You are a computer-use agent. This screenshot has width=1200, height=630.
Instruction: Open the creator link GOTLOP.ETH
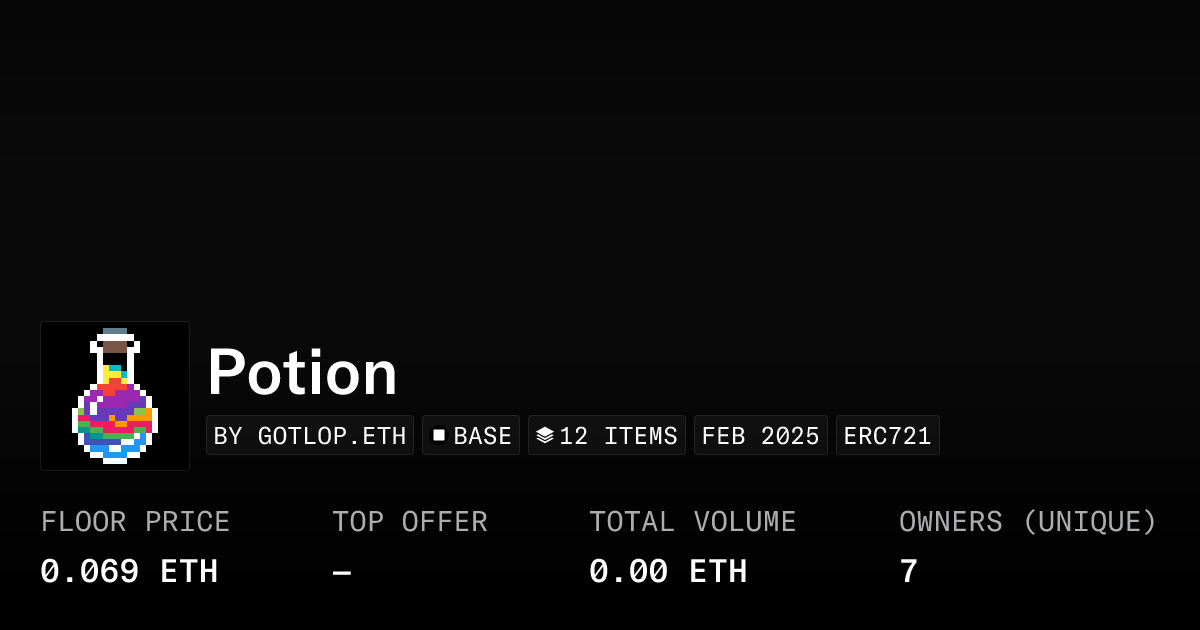[331, 436]
